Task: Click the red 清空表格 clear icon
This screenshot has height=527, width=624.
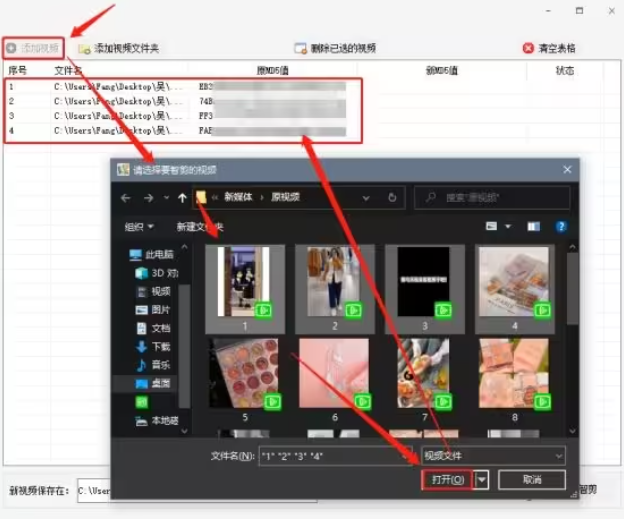Action: (528, 48)
